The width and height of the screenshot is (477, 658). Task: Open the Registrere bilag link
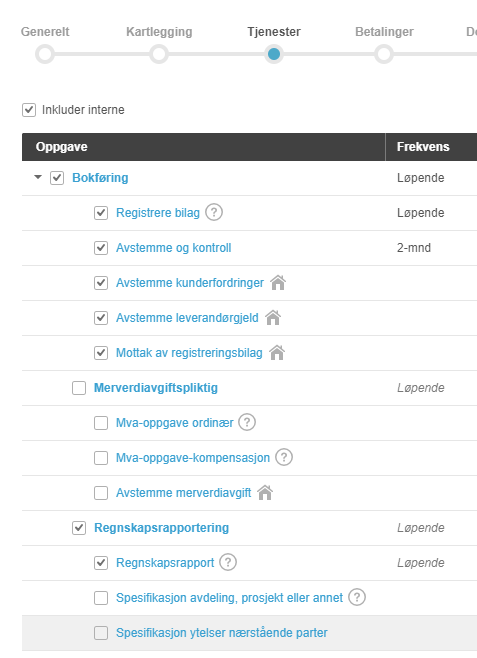pyautogui.click(x=158, y=213)
